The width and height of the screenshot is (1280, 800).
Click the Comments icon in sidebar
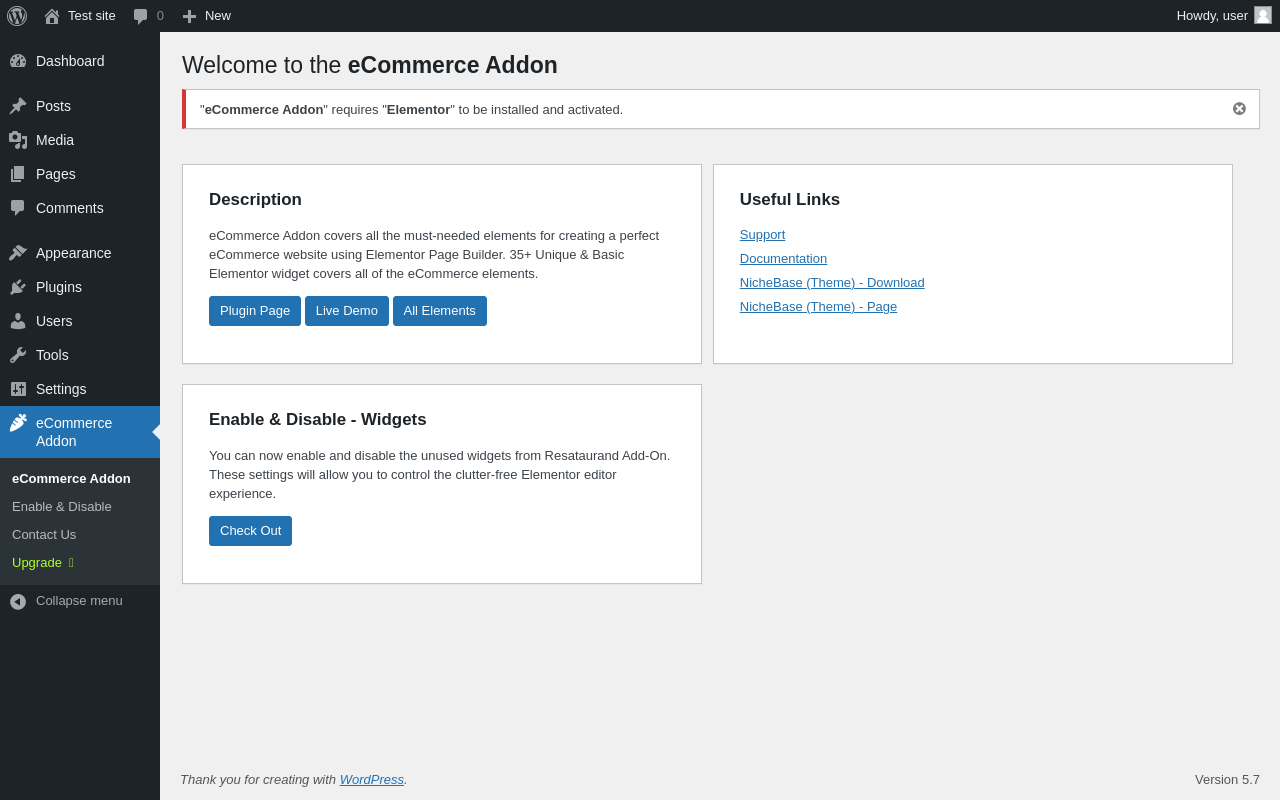click(18, 208)
